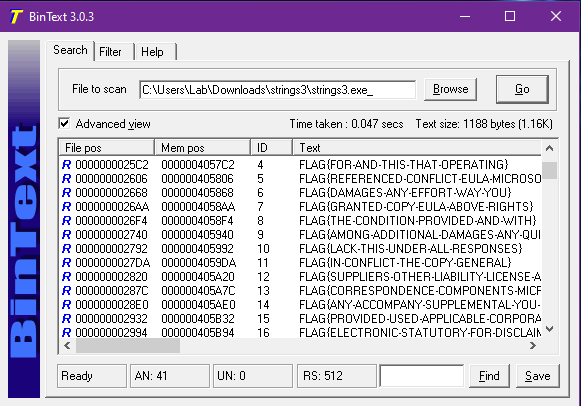Sort by the Text column header
Image resolution: width=581 pixels, height=406 pixels.
pos(417,148)
